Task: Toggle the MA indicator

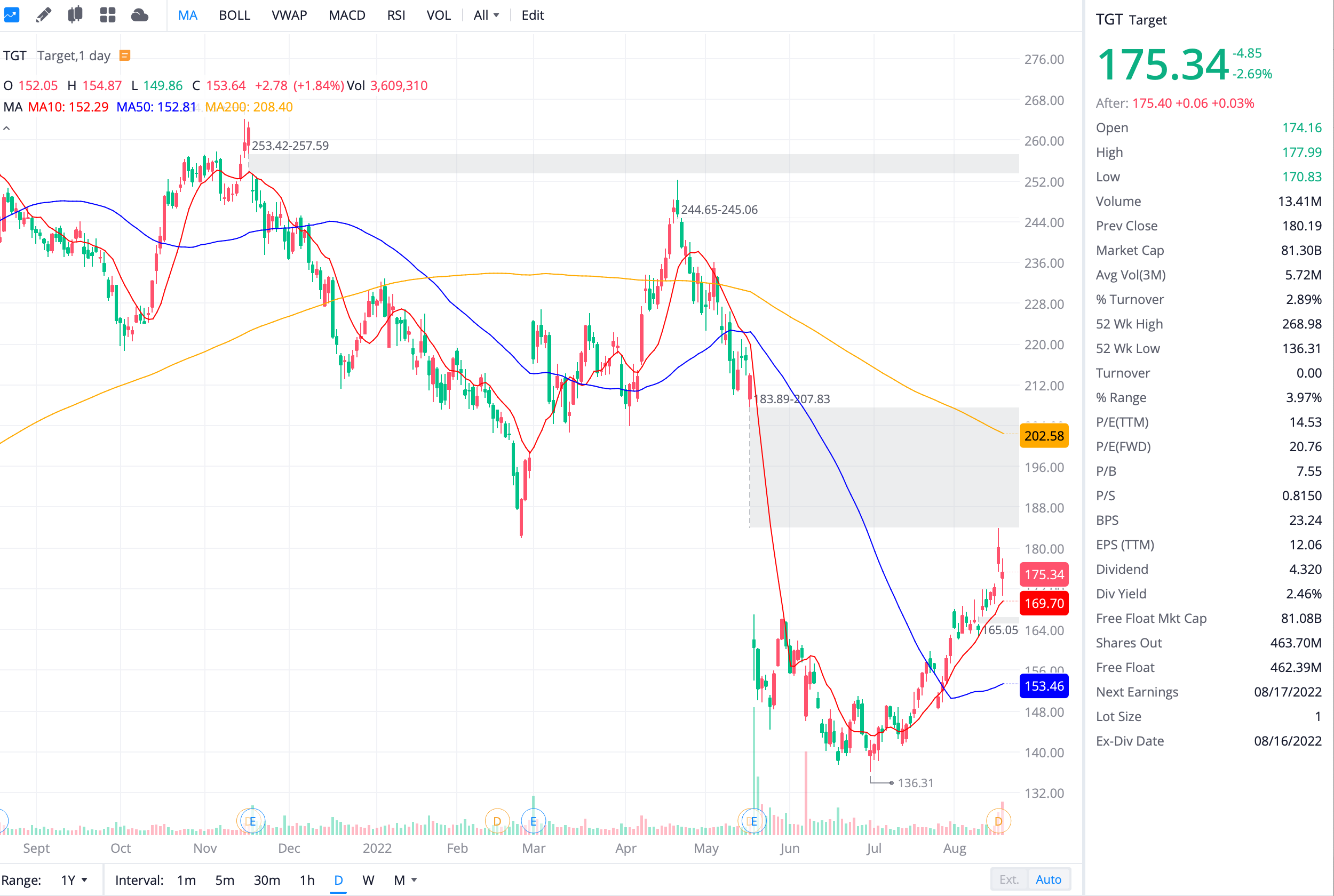Action: [187, 15]
